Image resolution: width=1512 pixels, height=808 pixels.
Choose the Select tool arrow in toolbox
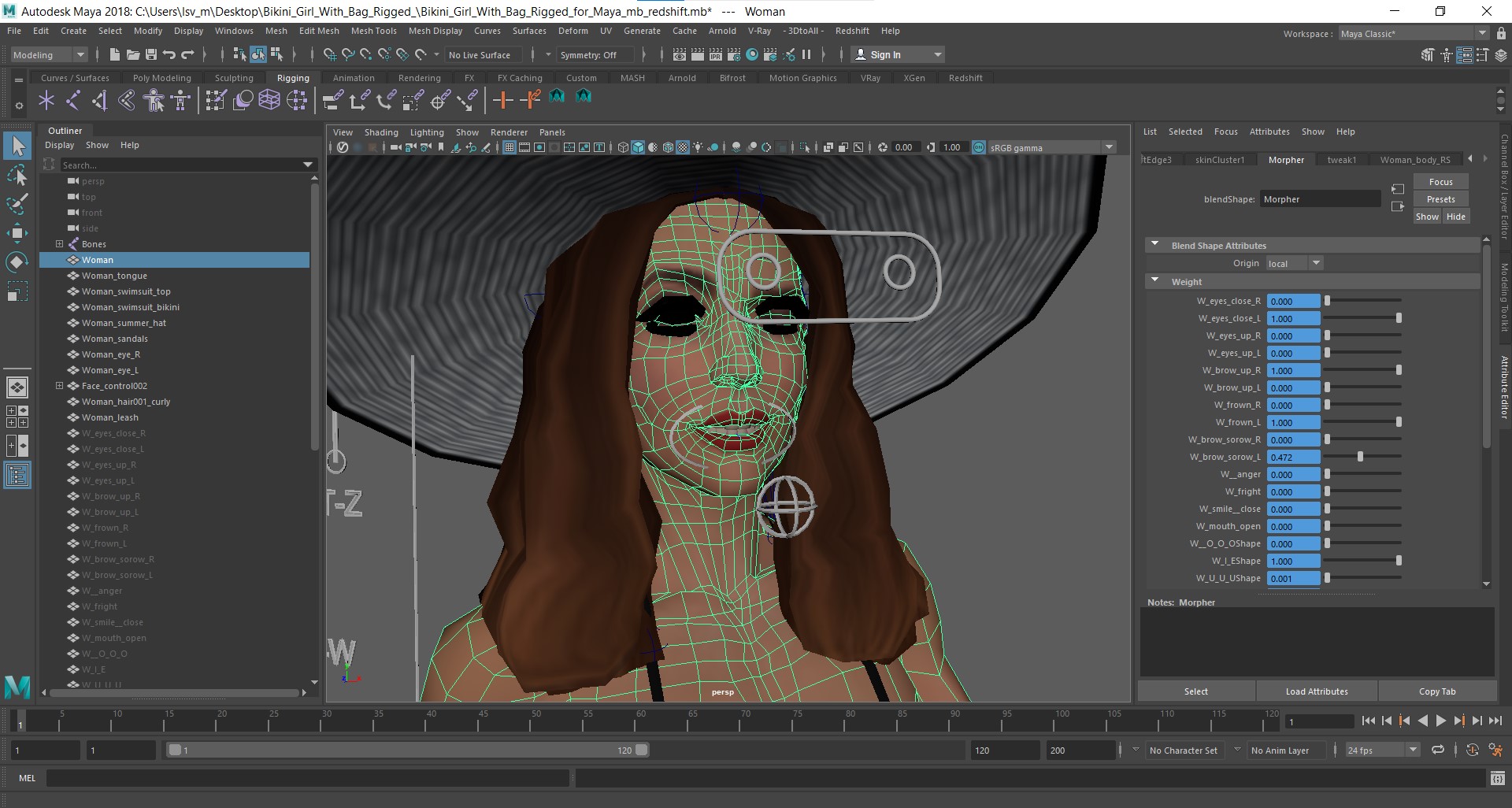[x=17, y=146]
